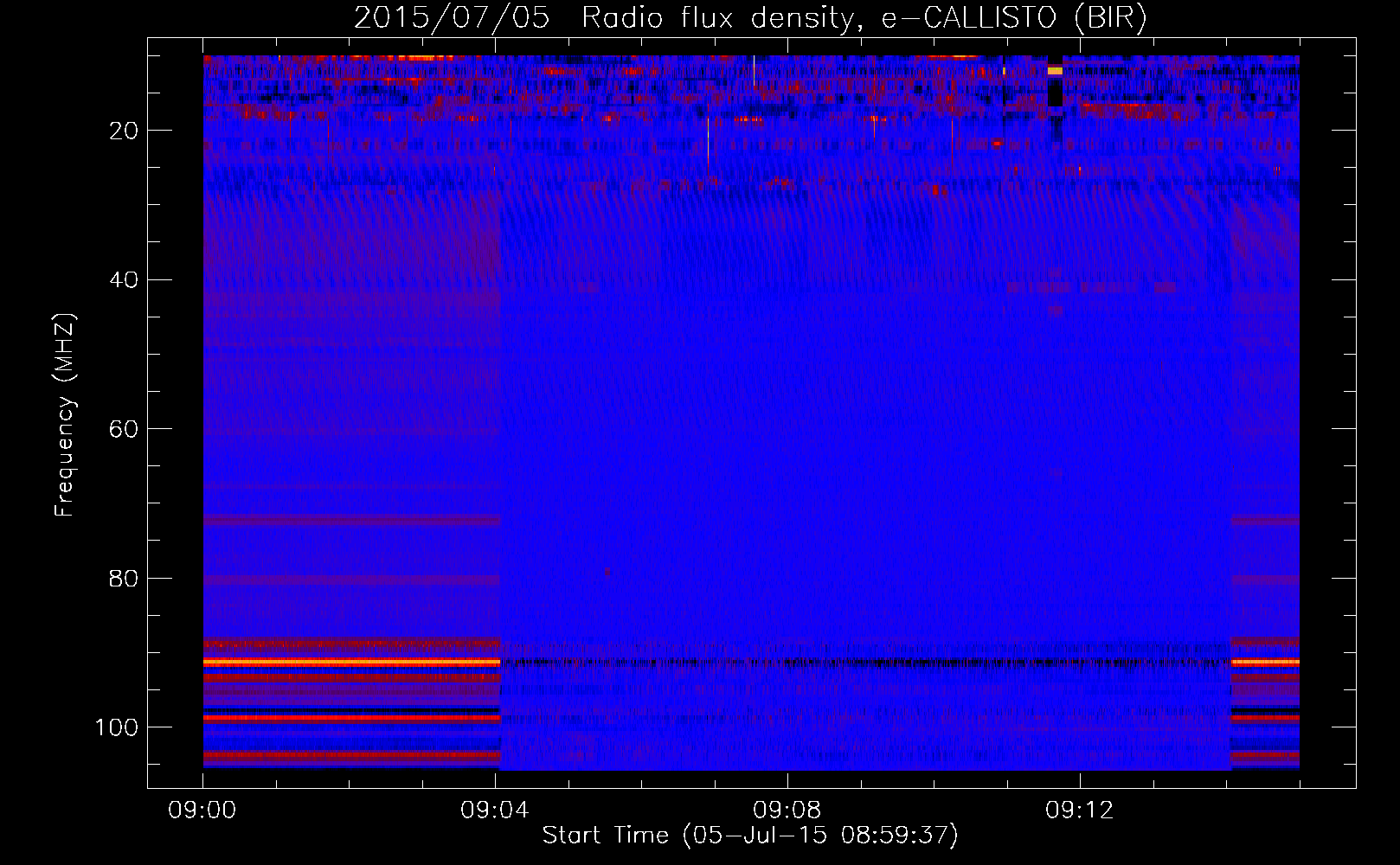Click the 'Frequency (MHZ)' y-axis label

(65, 415)
